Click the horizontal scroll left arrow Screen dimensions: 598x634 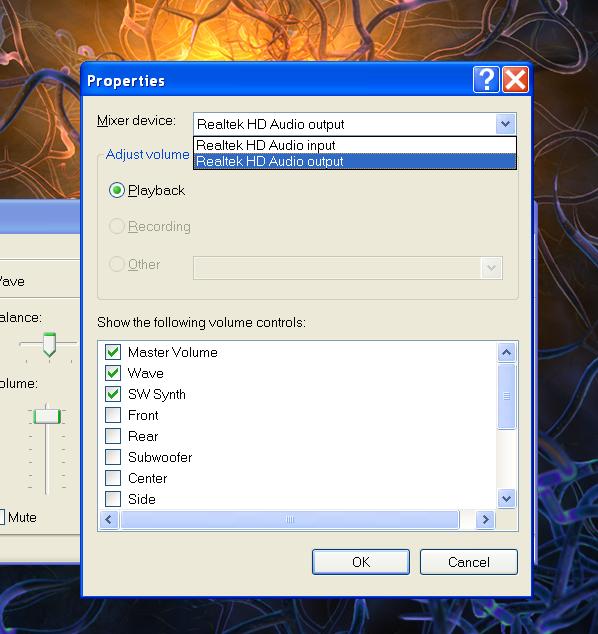point(108,520)
